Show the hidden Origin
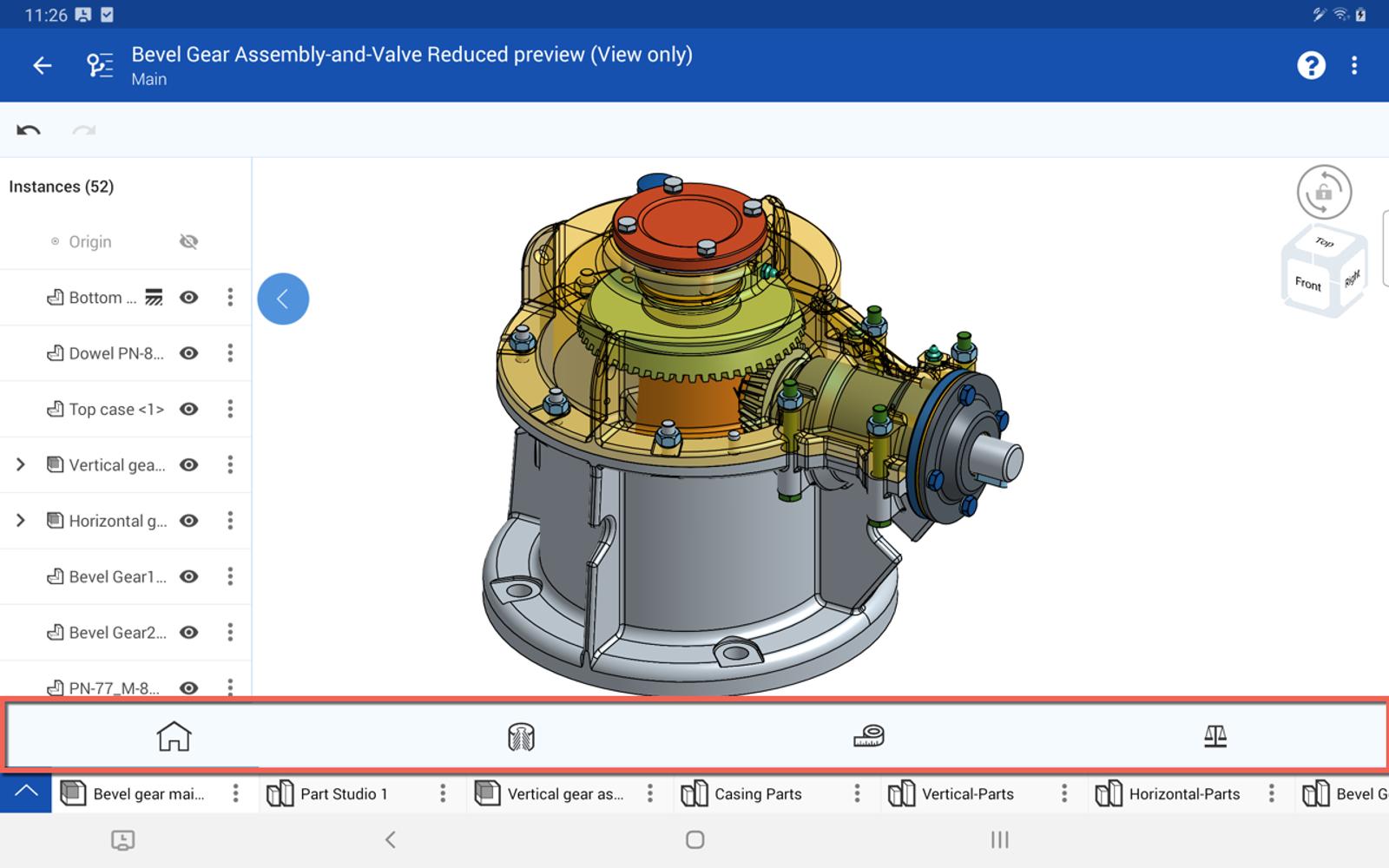 188,241
